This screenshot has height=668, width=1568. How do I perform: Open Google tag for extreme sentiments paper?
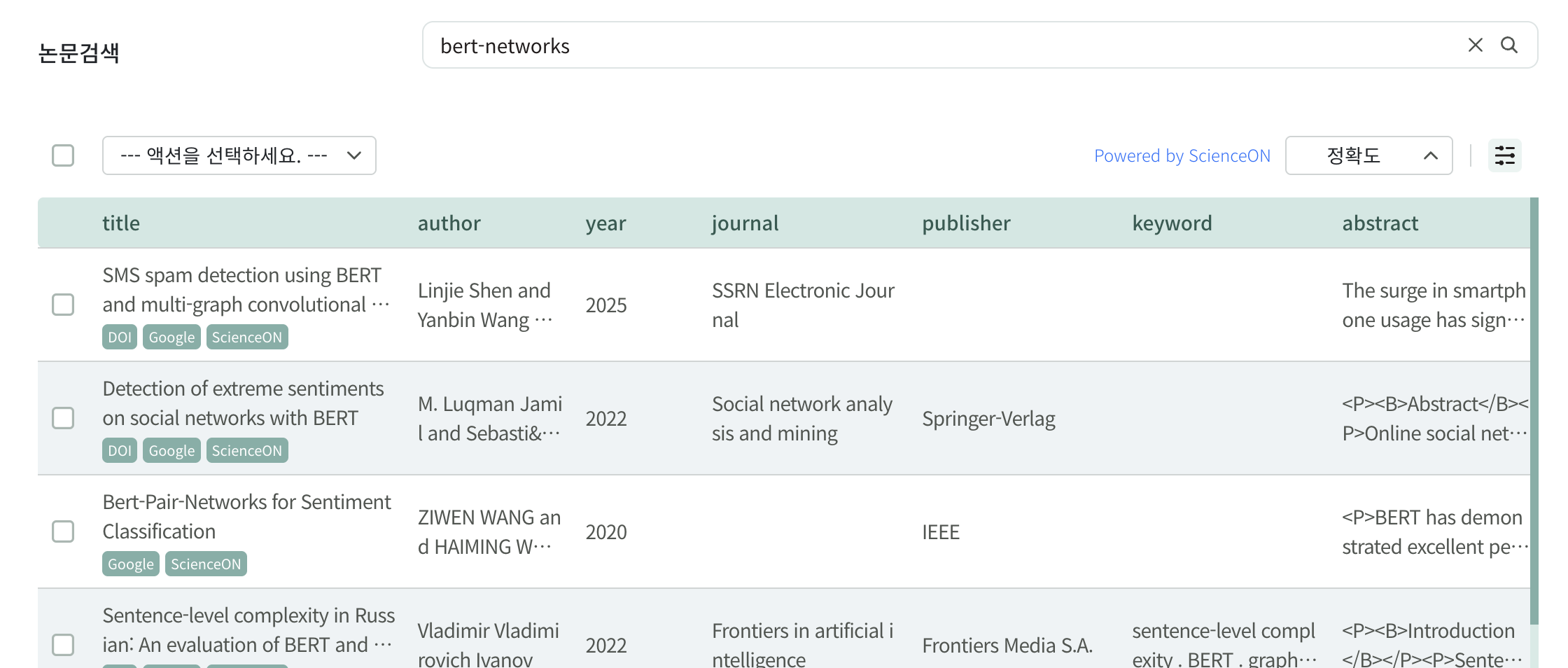point(171,450)
